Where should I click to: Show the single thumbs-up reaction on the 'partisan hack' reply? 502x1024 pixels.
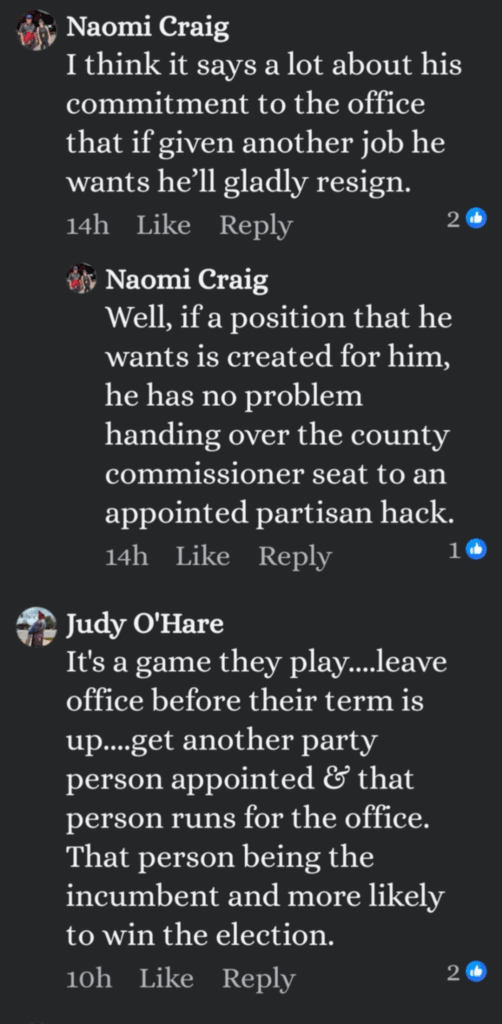coord(467,551)
